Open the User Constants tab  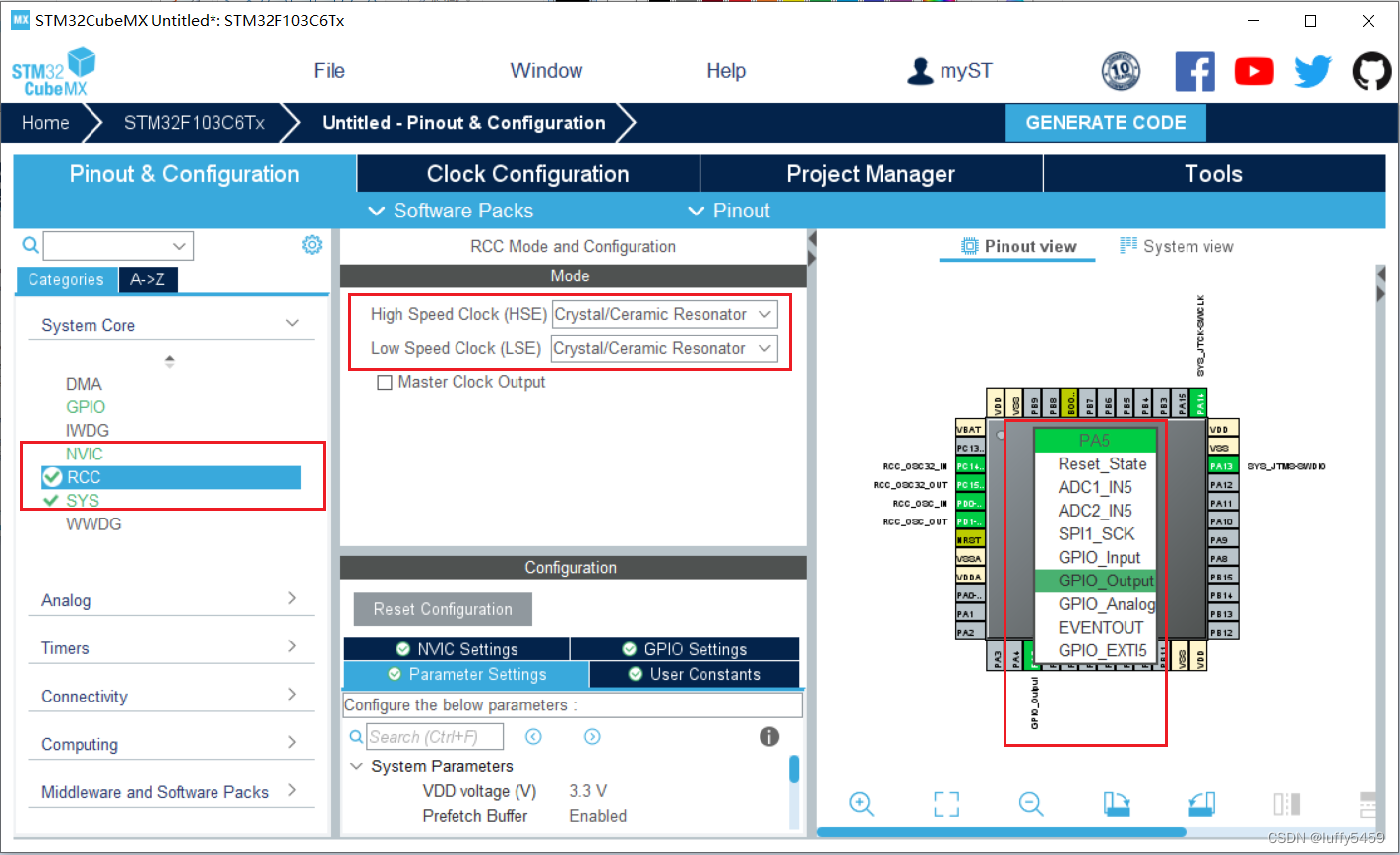[695, 674]
